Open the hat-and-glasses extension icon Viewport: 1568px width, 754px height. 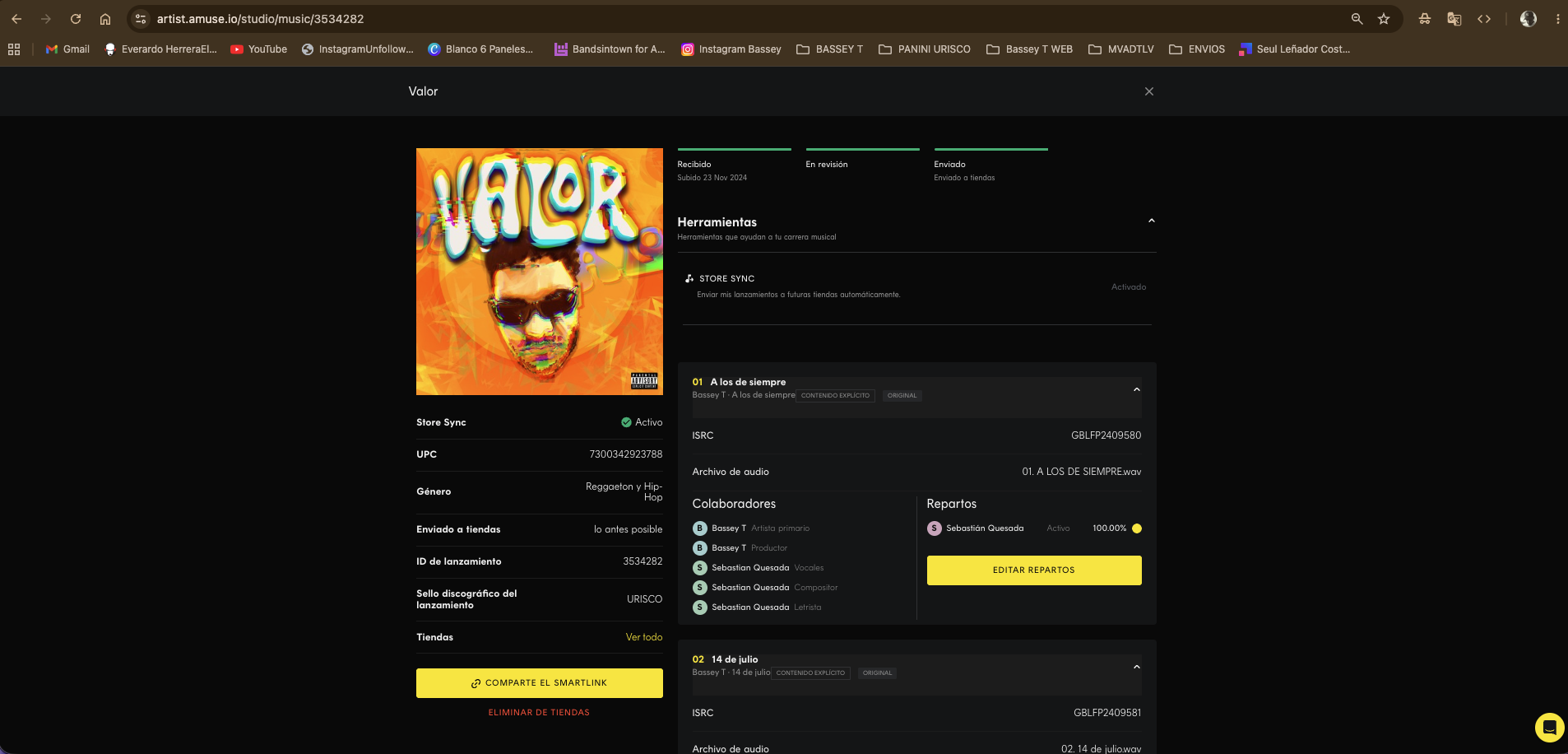click(1425, 19)
